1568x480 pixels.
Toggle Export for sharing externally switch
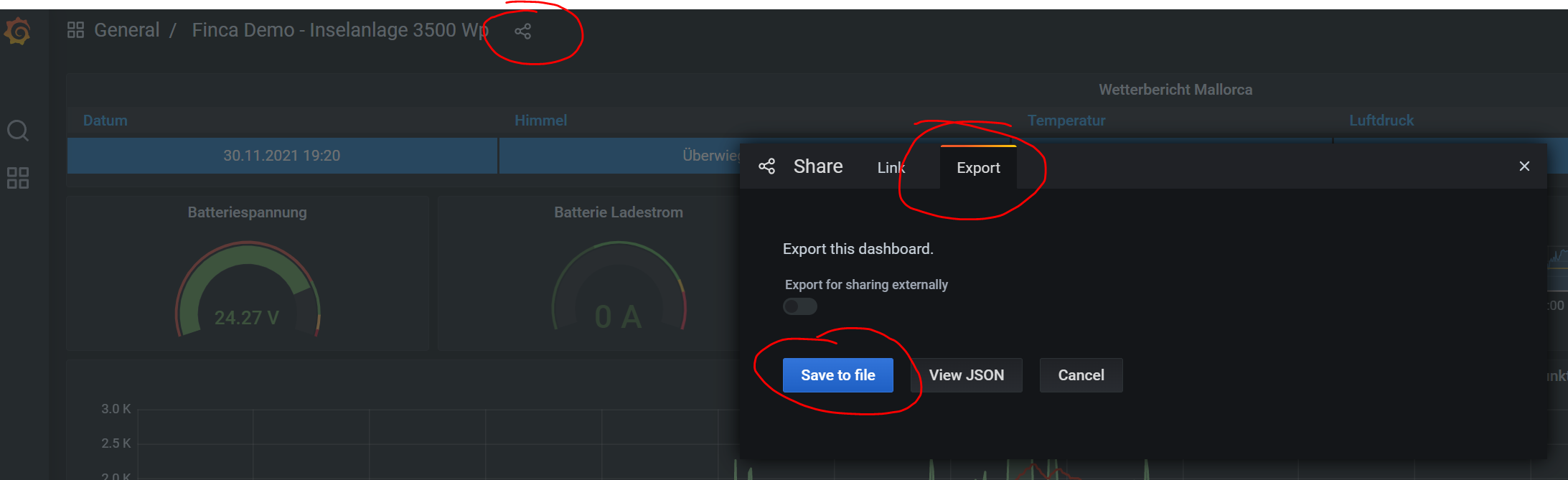pos(799,306)
